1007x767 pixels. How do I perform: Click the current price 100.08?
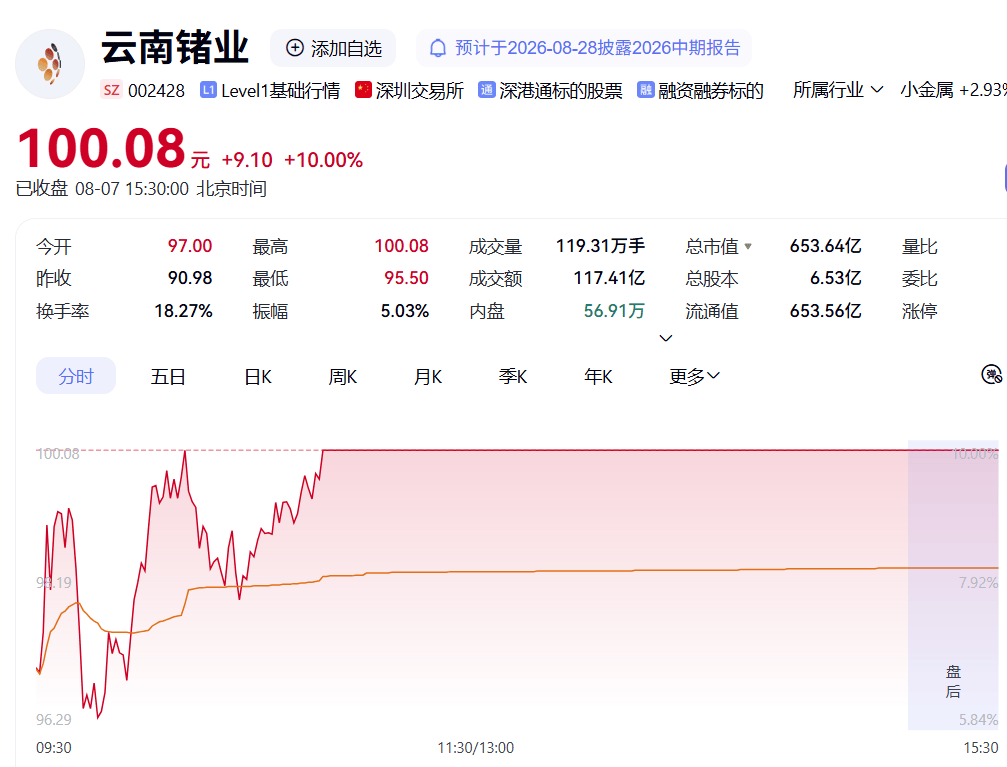[101, 148]
